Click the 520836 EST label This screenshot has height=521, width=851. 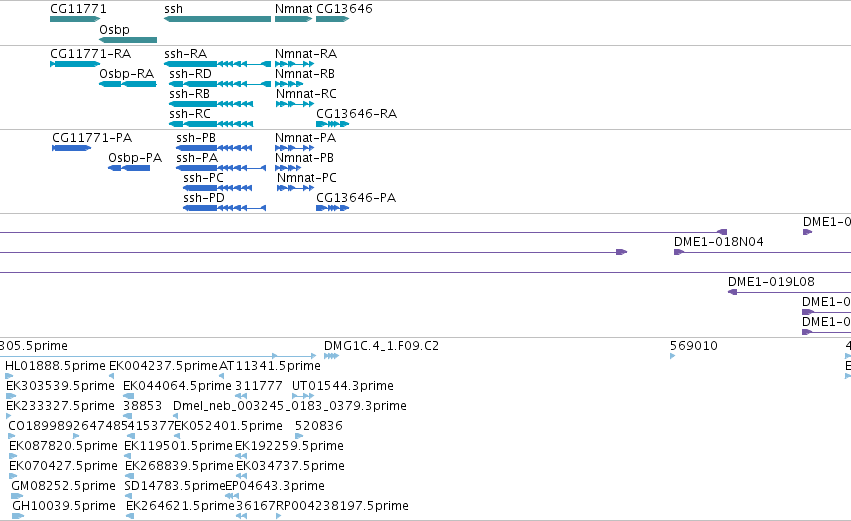(x=319, y=427)
